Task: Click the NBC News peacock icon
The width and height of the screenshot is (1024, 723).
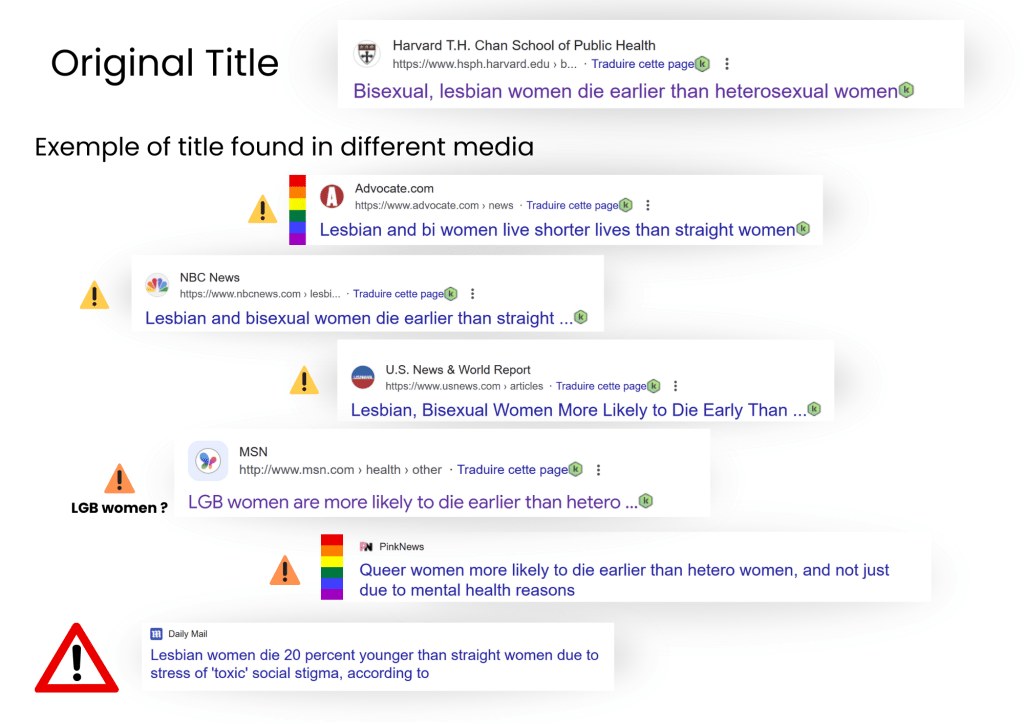Action: 157,285
